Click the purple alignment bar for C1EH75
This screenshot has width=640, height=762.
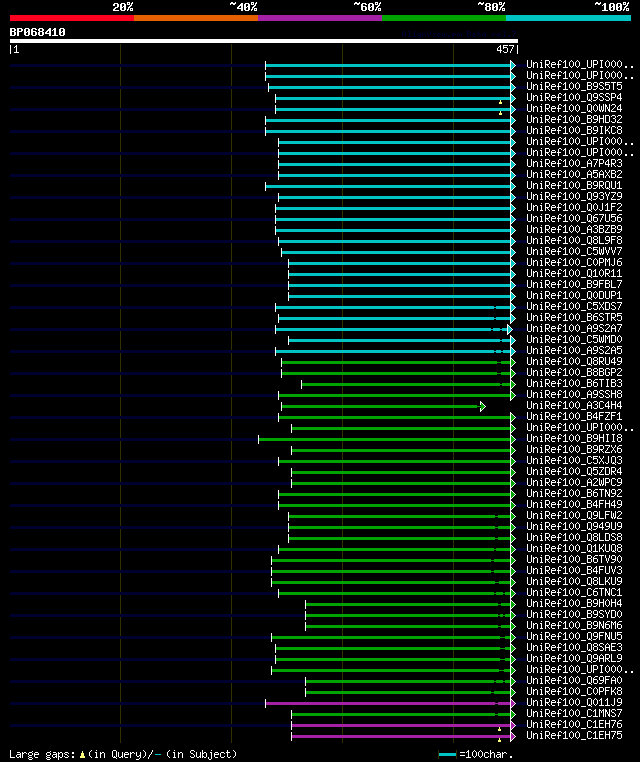click(401, 736)
